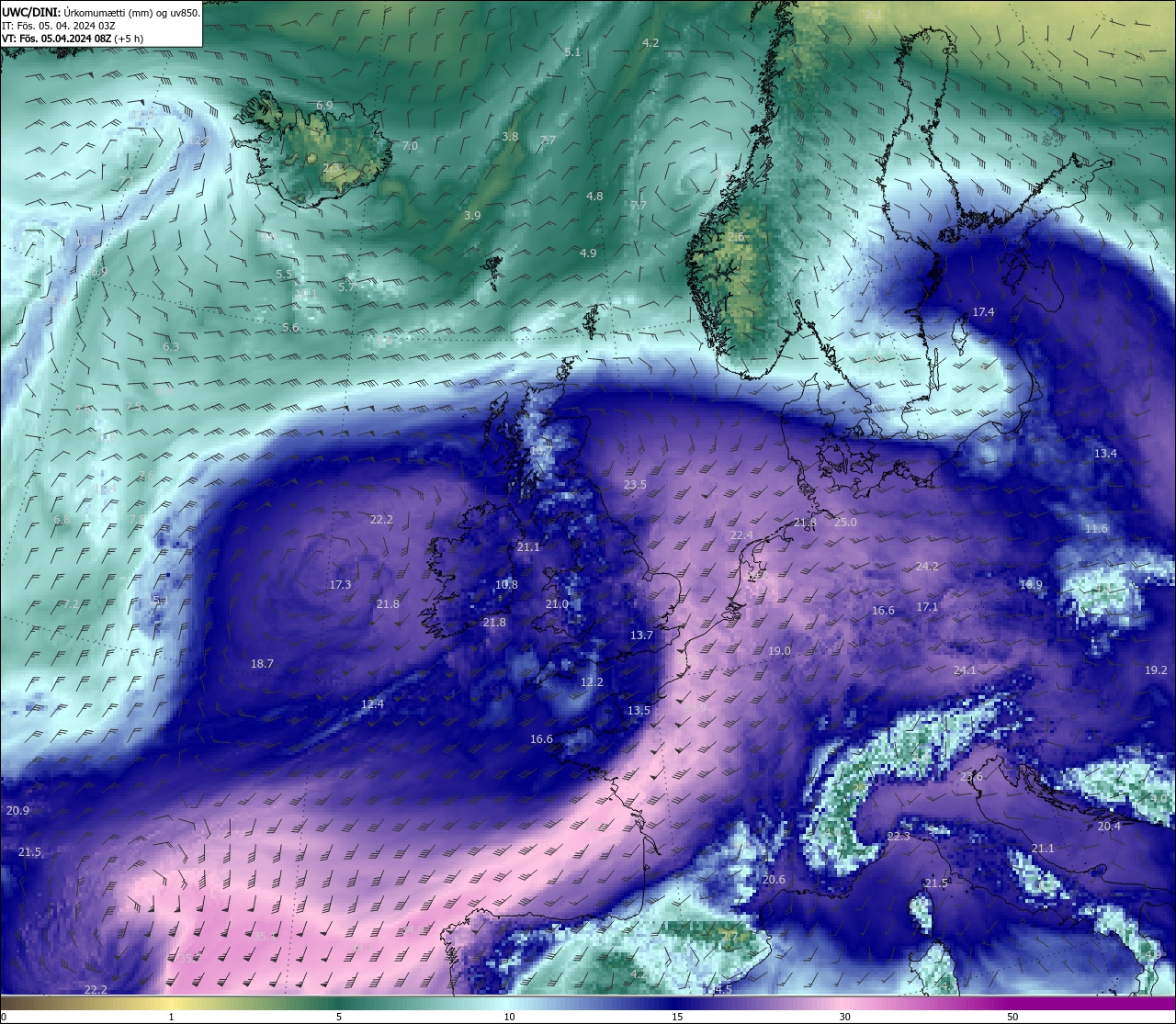Click the 13.4 value label
Image resolution: width=1176 pixels, height=1024 pixels.
1105,454
